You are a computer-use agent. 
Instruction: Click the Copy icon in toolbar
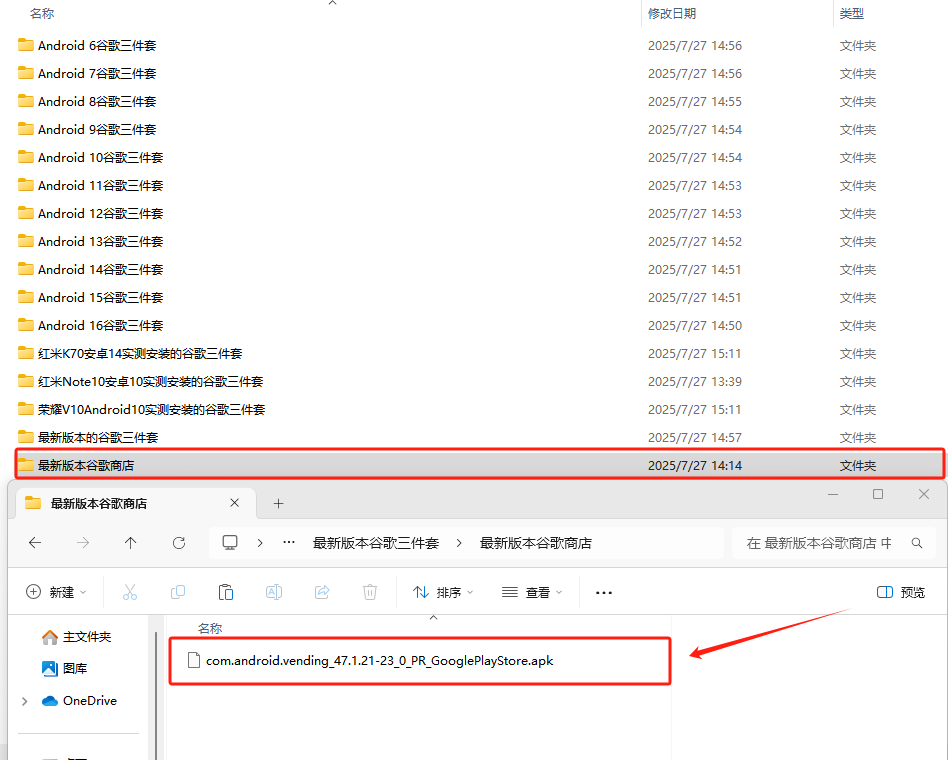(x=178, y=592)
